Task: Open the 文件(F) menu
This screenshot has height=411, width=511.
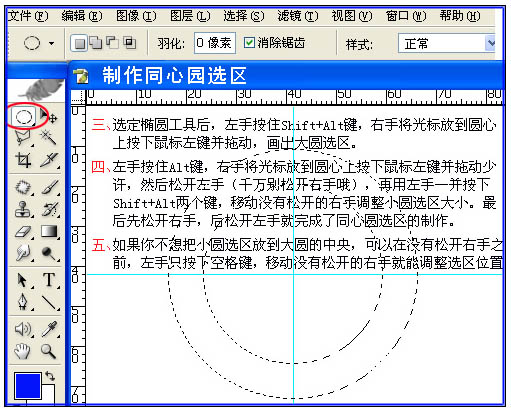Action: pyautogui.click(x=28, y=16)
